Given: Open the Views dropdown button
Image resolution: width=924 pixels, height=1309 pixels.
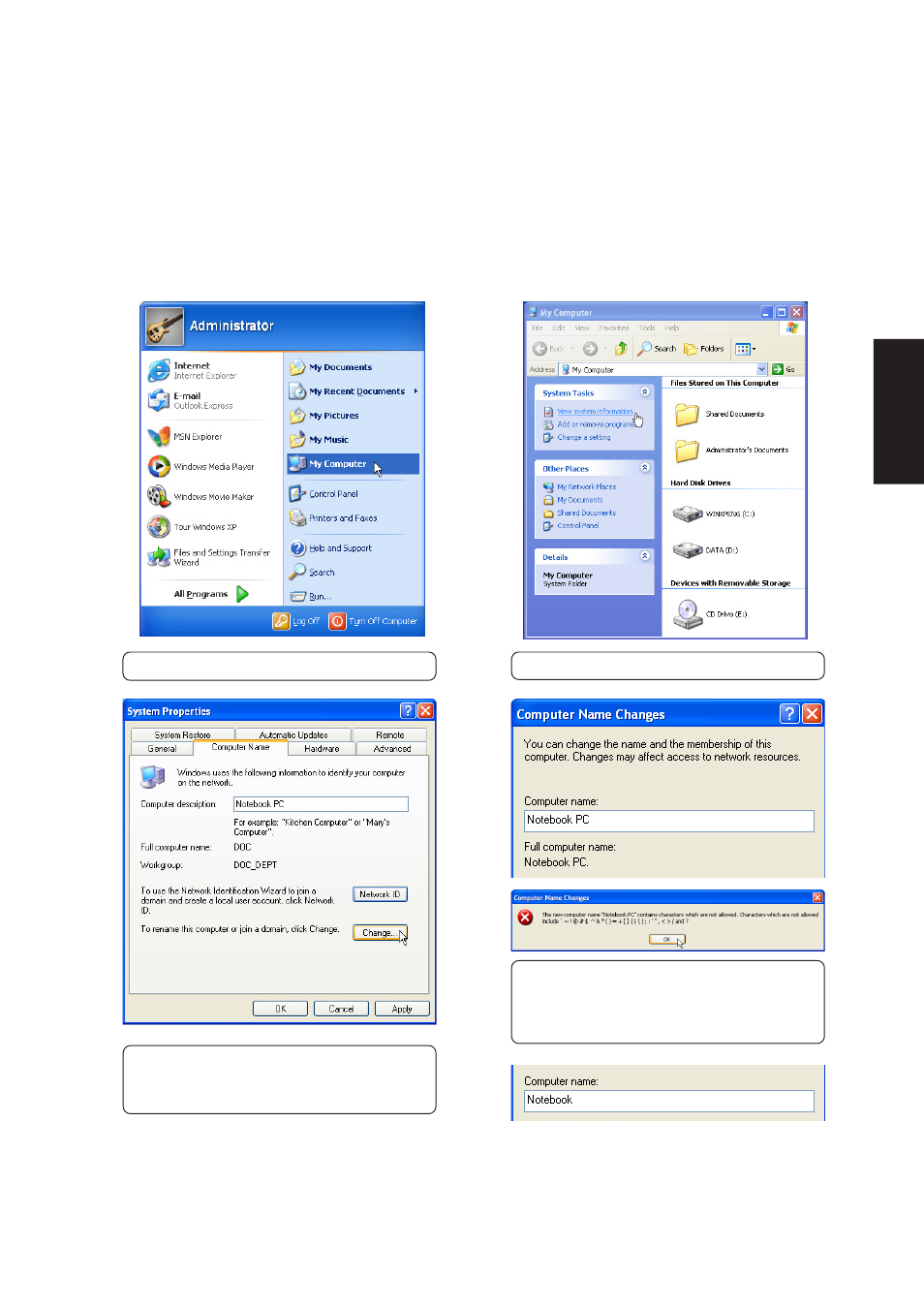Looking at the screenshot, I should coord(745,349).
